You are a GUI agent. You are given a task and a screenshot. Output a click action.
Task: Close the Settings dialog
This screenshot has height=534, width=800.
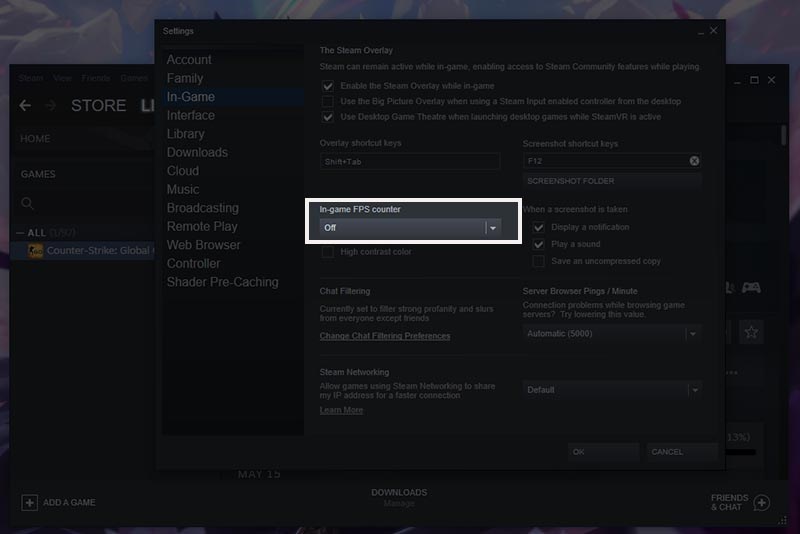(x=713, y=31)
